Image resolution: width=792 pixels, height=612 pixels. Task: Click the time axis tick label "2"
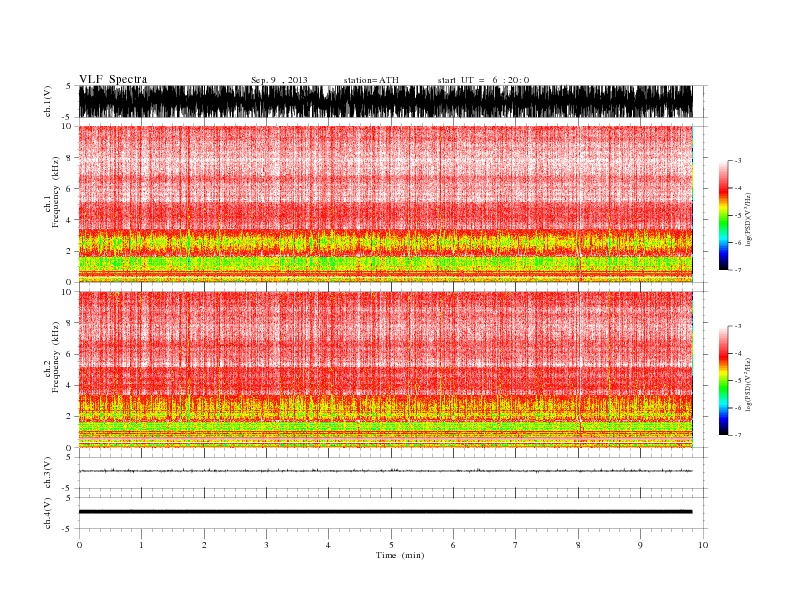pyautogui.click(x=204, y=545)
